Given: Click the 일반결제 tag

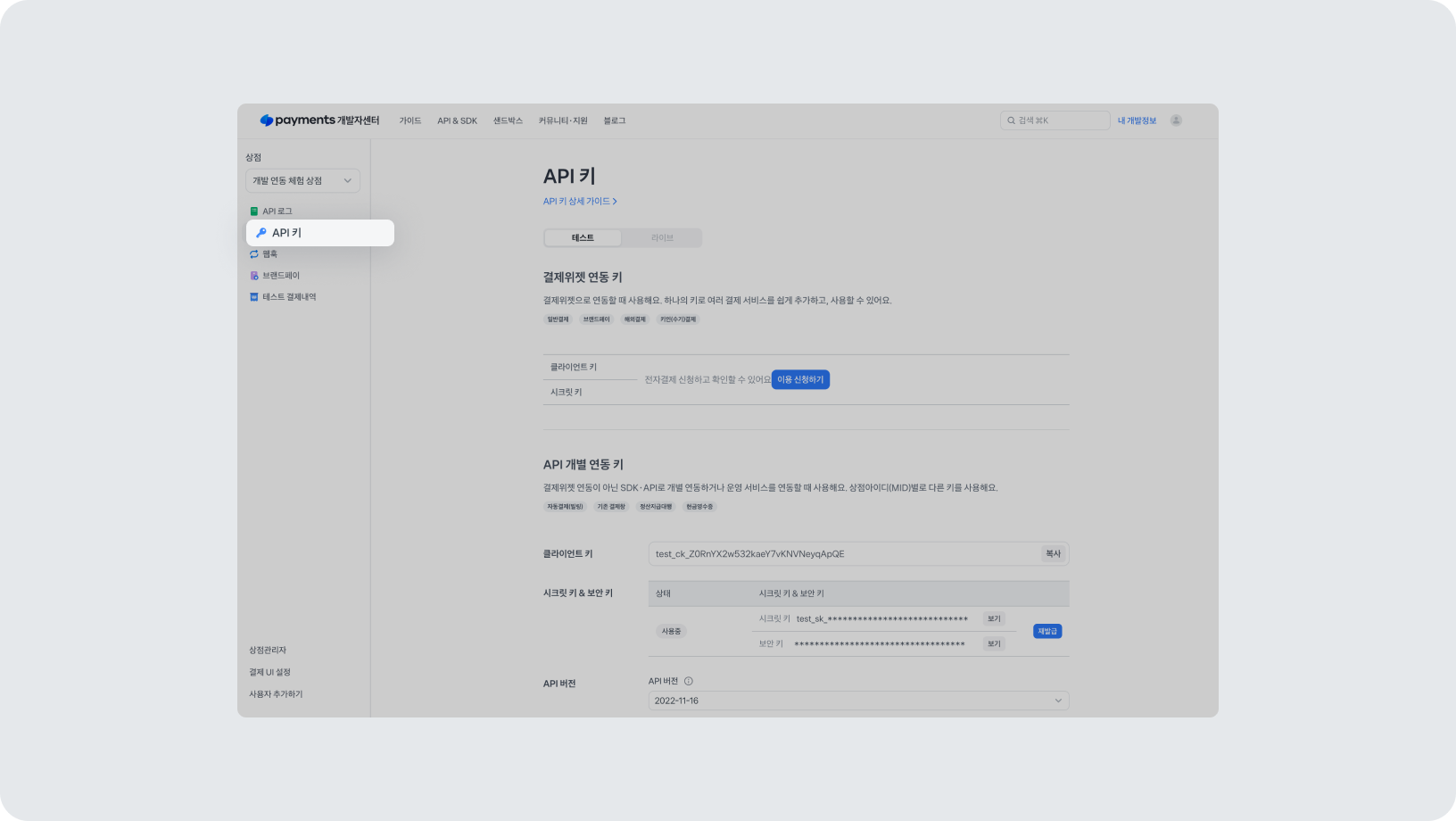Looking at the screenshot, I should click(x=558, y=319).
